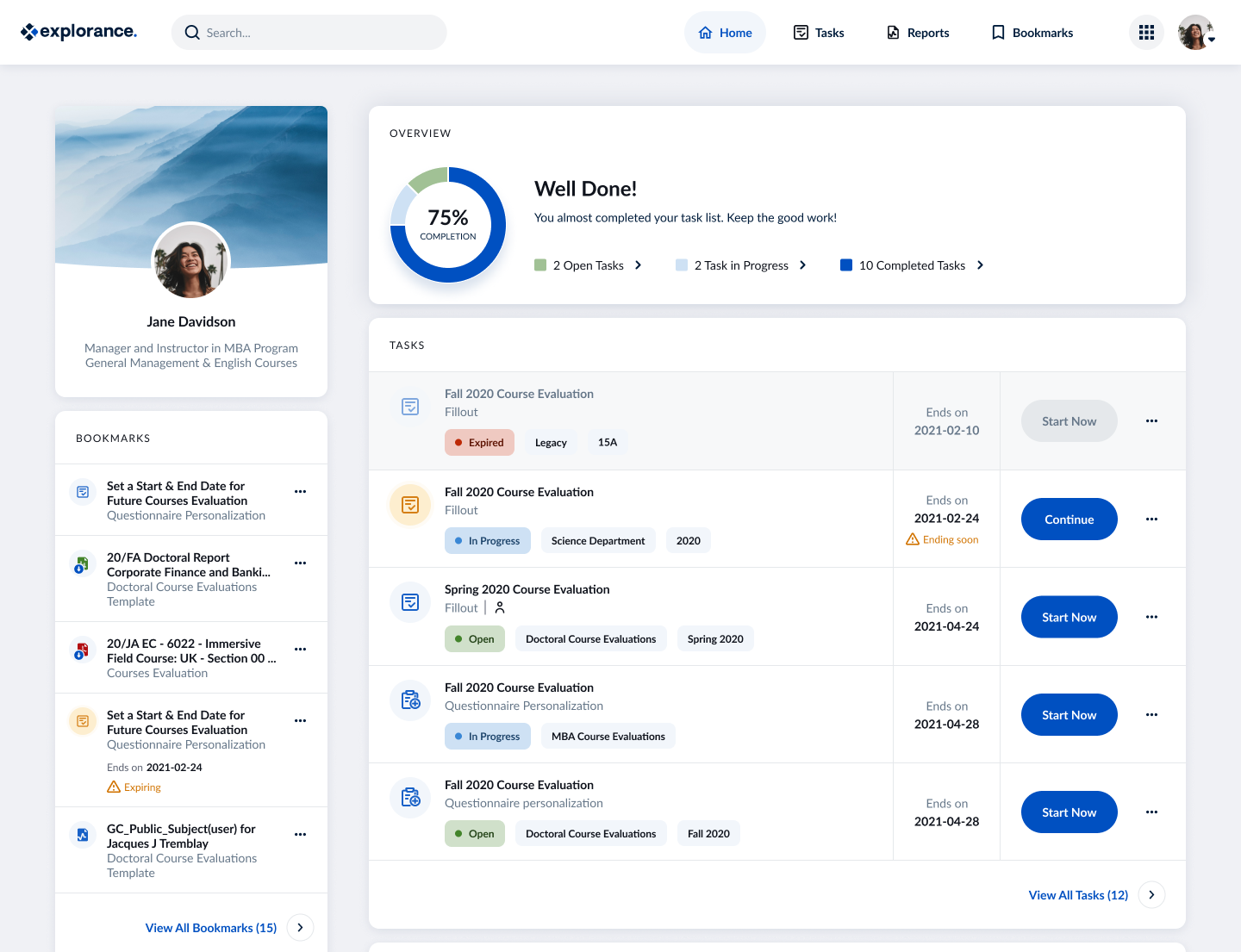Viewport: 1241px width, 952px height.
Task: Expand the 10 Completed Tasks chevron
Action: tap(981, 265)
